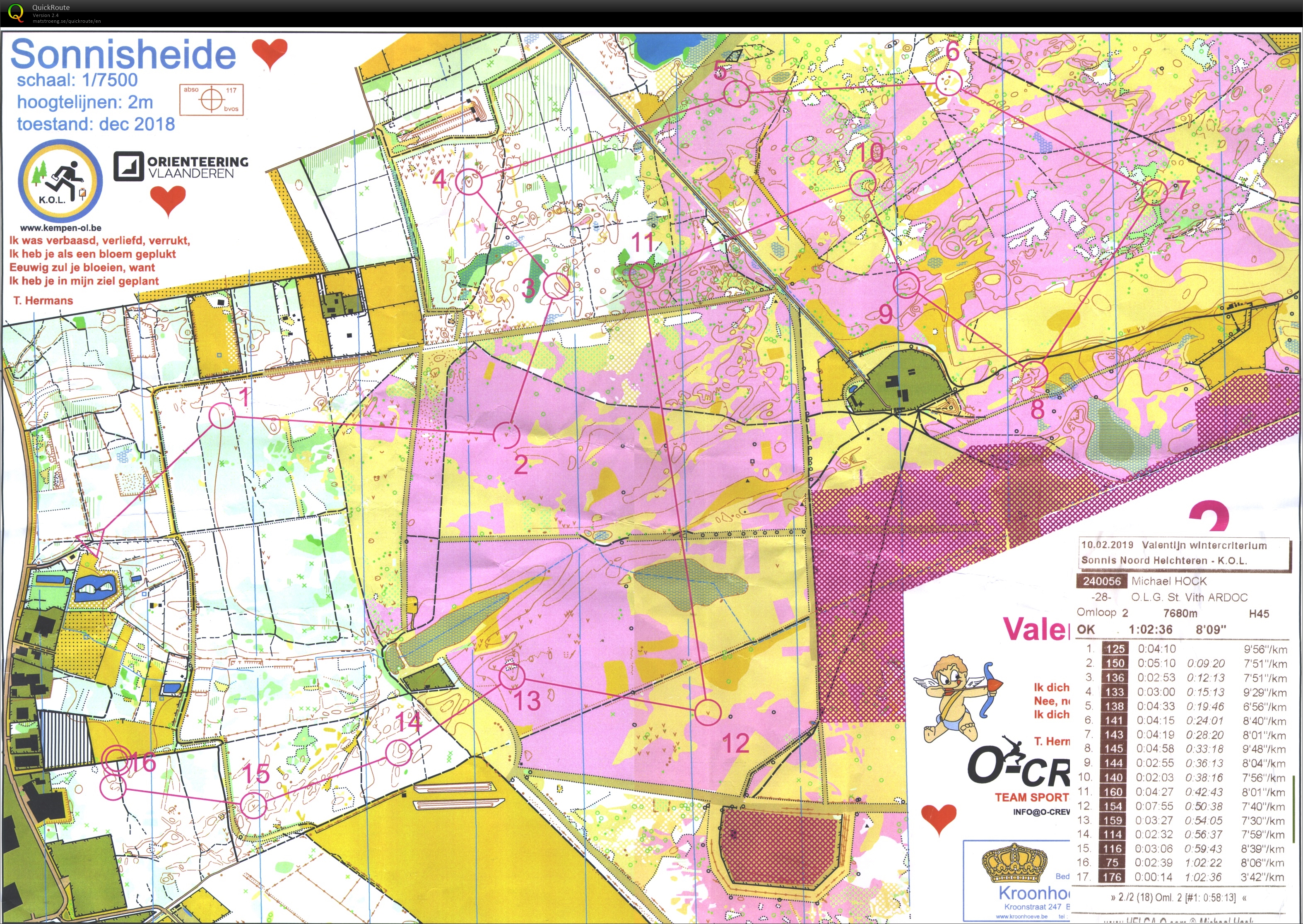Open the matstroeng.se/quickroute/en link
Viewport: 1303px width, 924px height.
point(67,21)
